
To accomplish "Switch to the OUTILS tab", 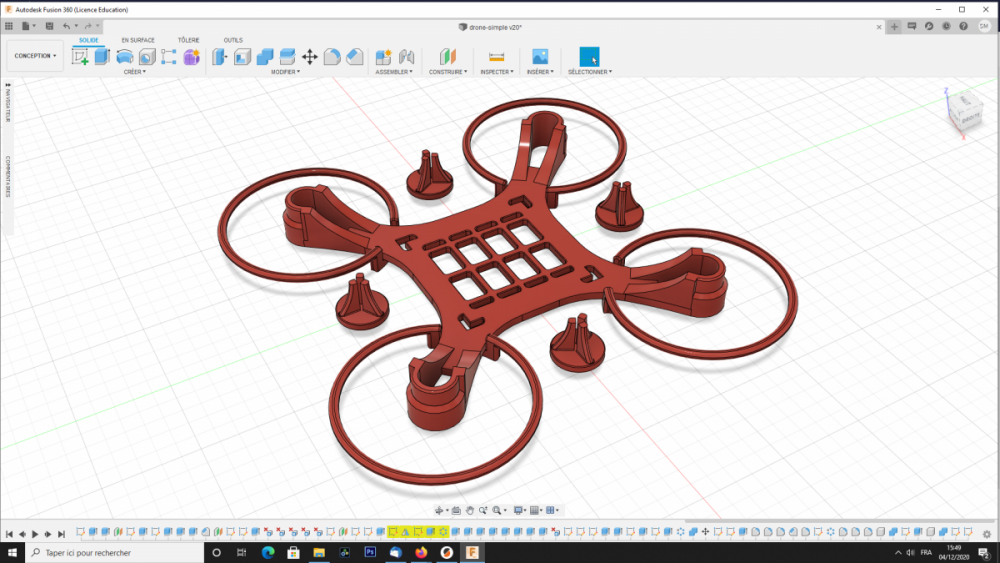I will click(x=233, y=40).
